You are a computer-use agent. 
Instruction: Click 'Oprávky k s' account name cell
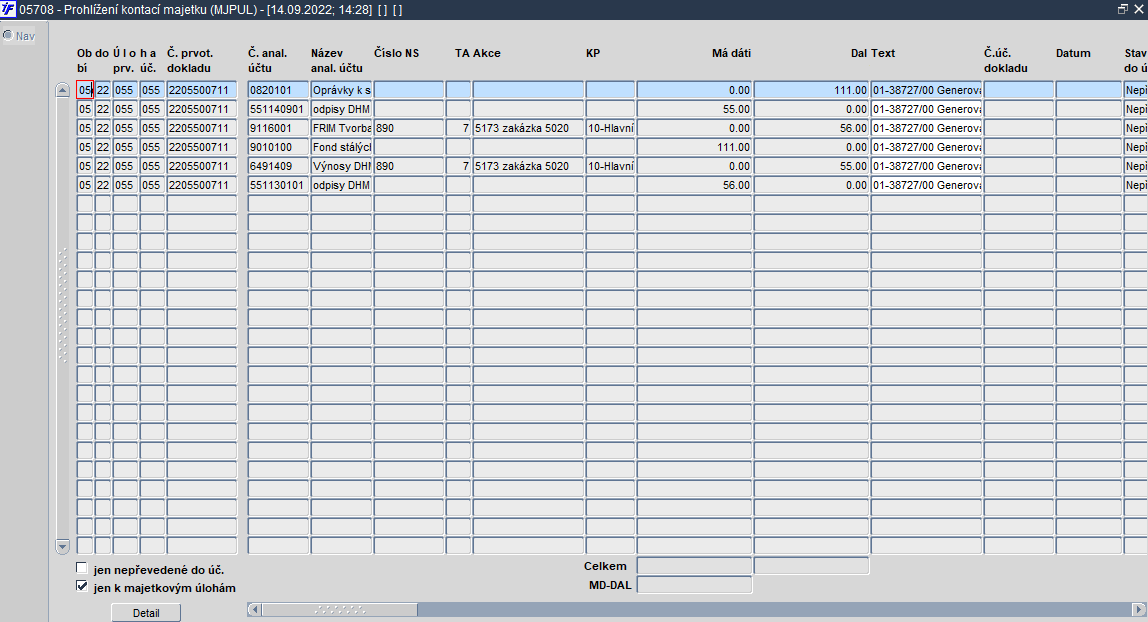point(341,90)
